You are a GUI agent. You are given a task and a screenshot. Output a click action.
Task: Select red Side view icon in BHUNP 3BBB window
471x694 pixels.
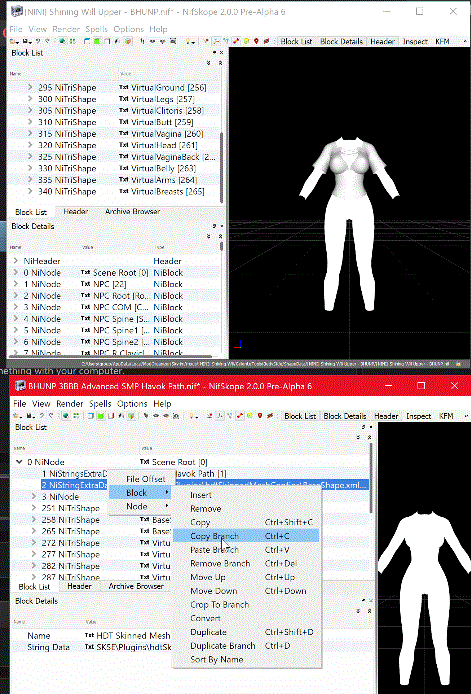coord(110,416)
